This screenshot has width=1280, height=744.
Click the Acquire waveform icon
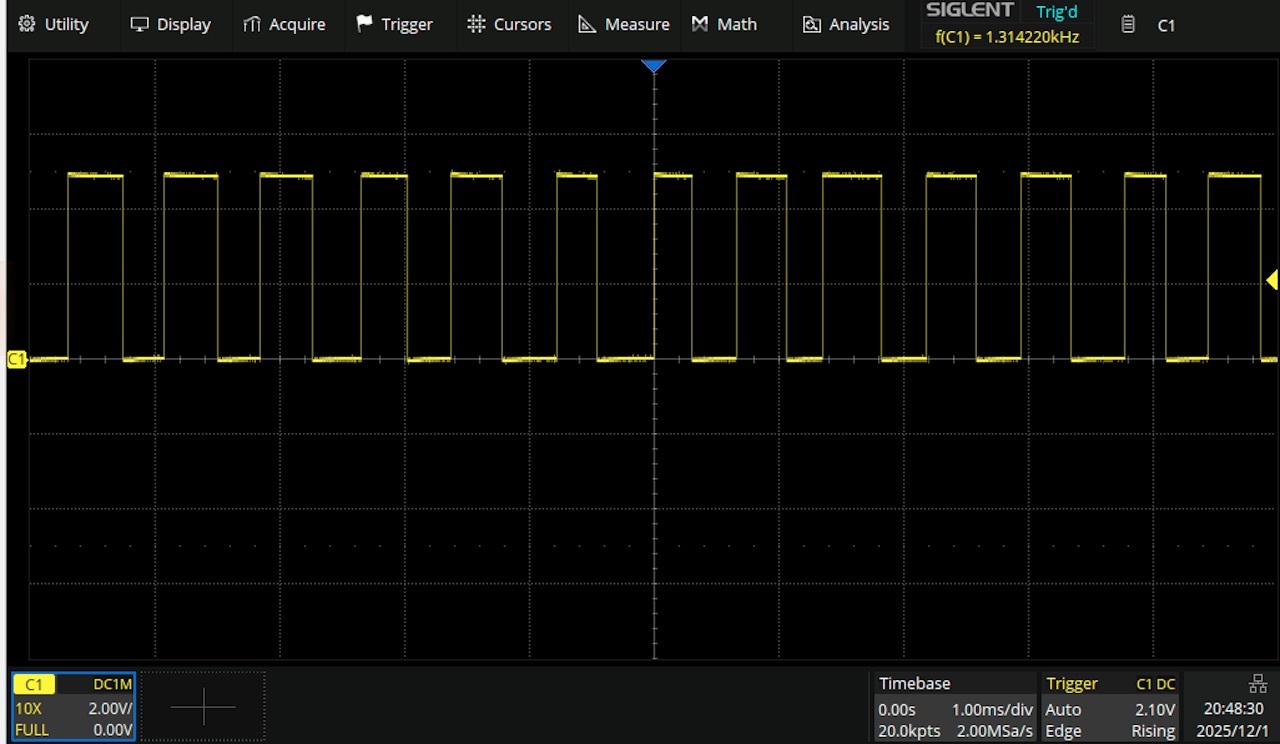tap(252, 24)
